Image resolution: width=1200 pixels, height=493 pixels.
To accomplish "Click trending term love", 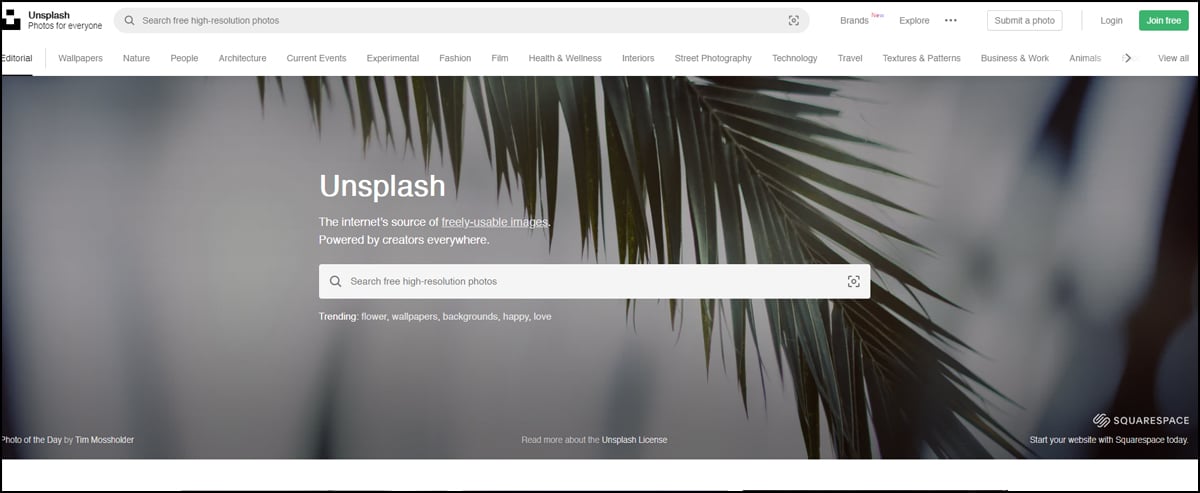I will 542,316.
